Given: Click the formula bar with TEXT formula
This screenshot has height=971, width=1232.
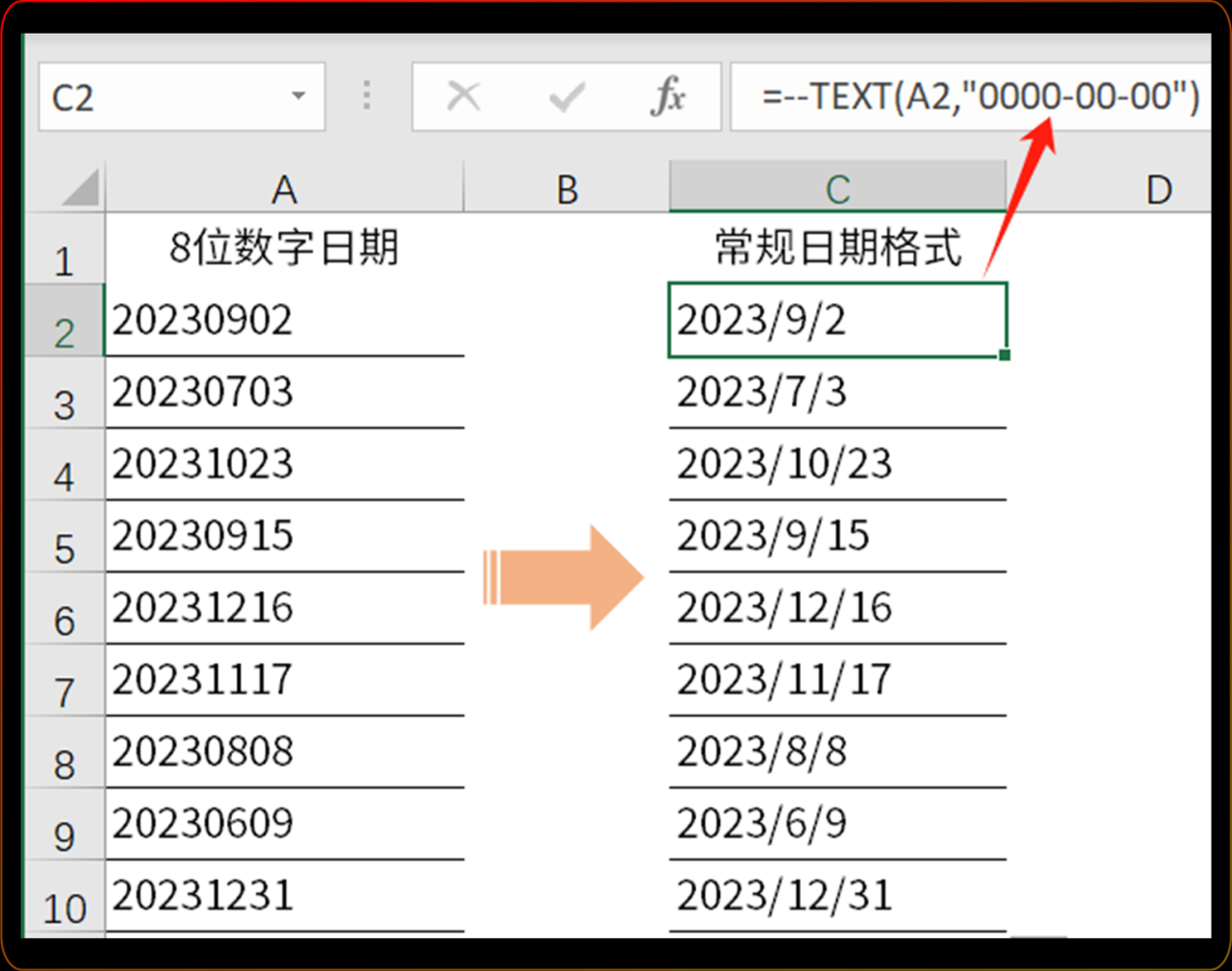Looking at the screenshot, I should pos(970,96).
